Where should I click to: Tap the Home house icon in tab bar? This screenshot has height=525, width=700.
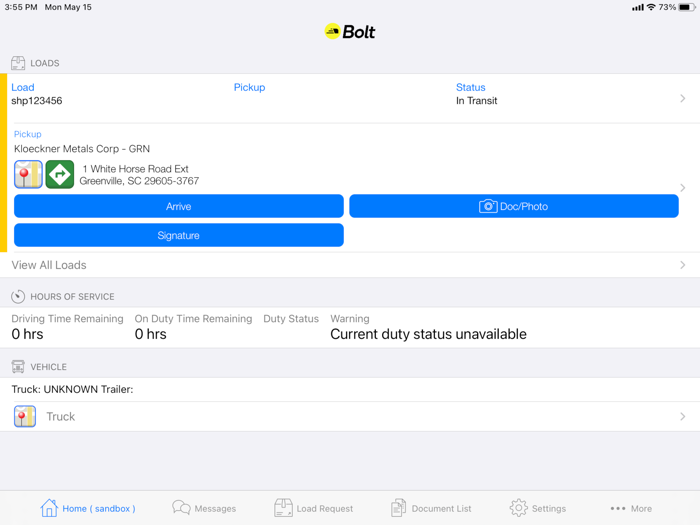(x=49, y=508)
